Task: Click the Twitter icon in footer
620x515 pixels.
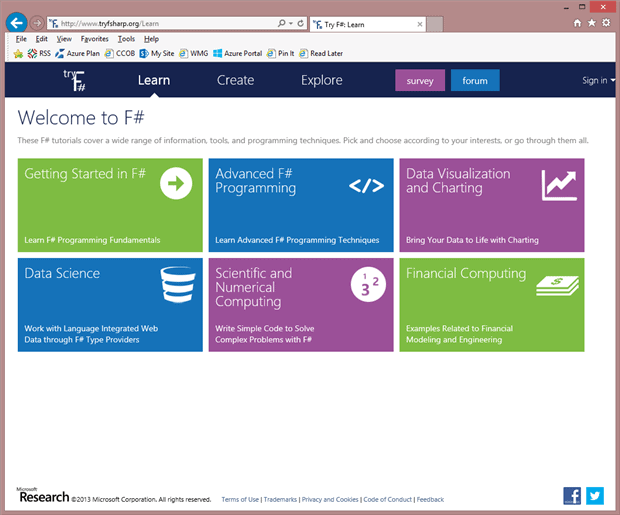Action: pos(595,496)
